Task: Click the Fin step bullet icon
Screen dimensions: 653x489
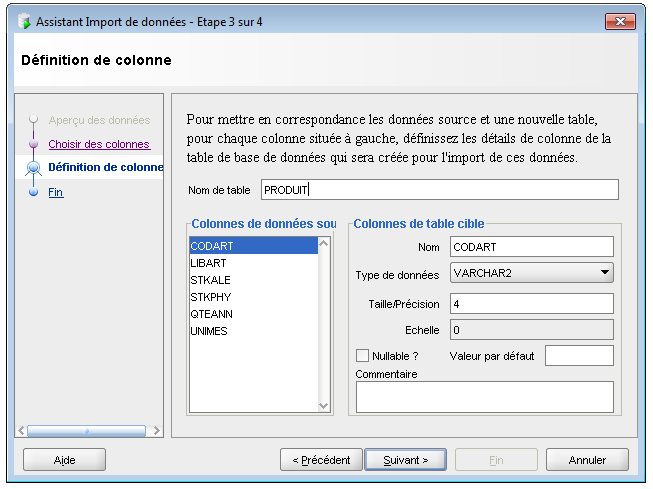Action: [x=33, y=192]
